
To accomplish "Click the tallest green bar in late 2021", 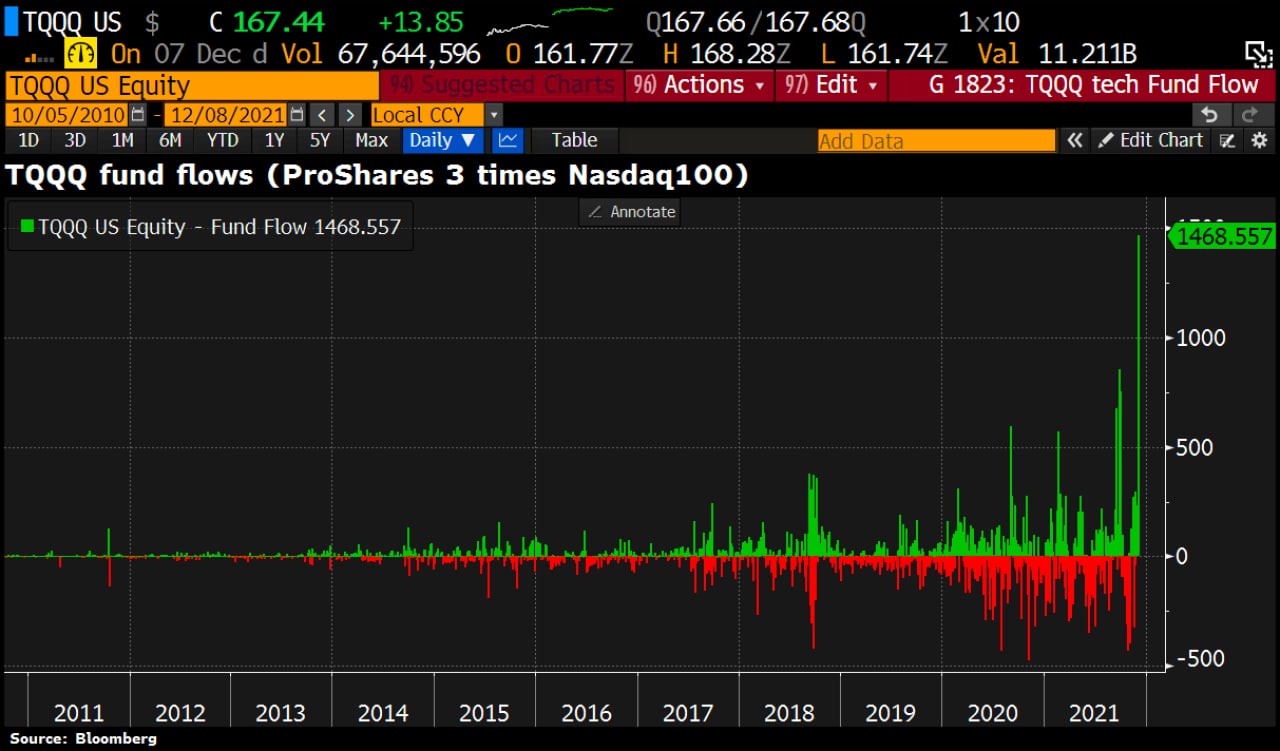I will [1139, 395].
